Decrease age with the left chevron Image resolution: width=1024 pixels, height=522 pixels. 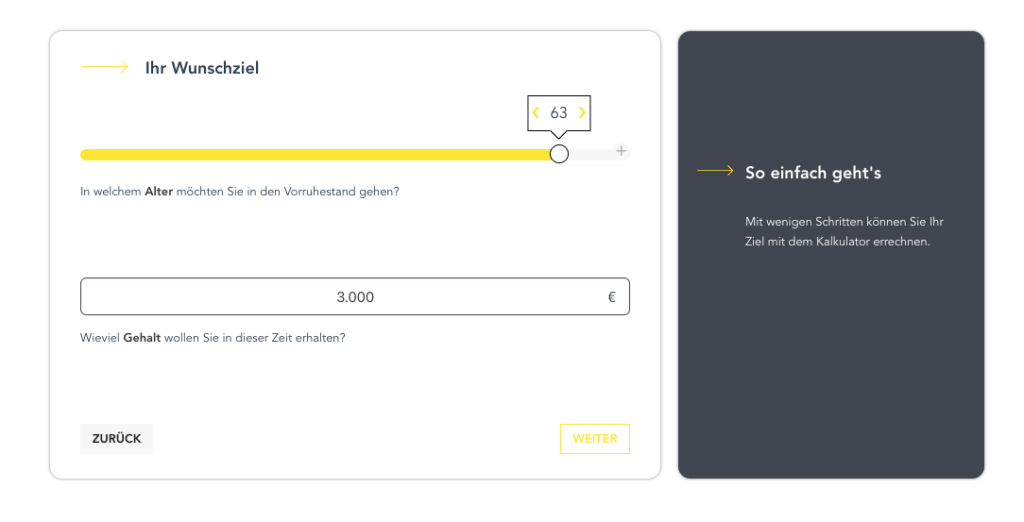536,113
